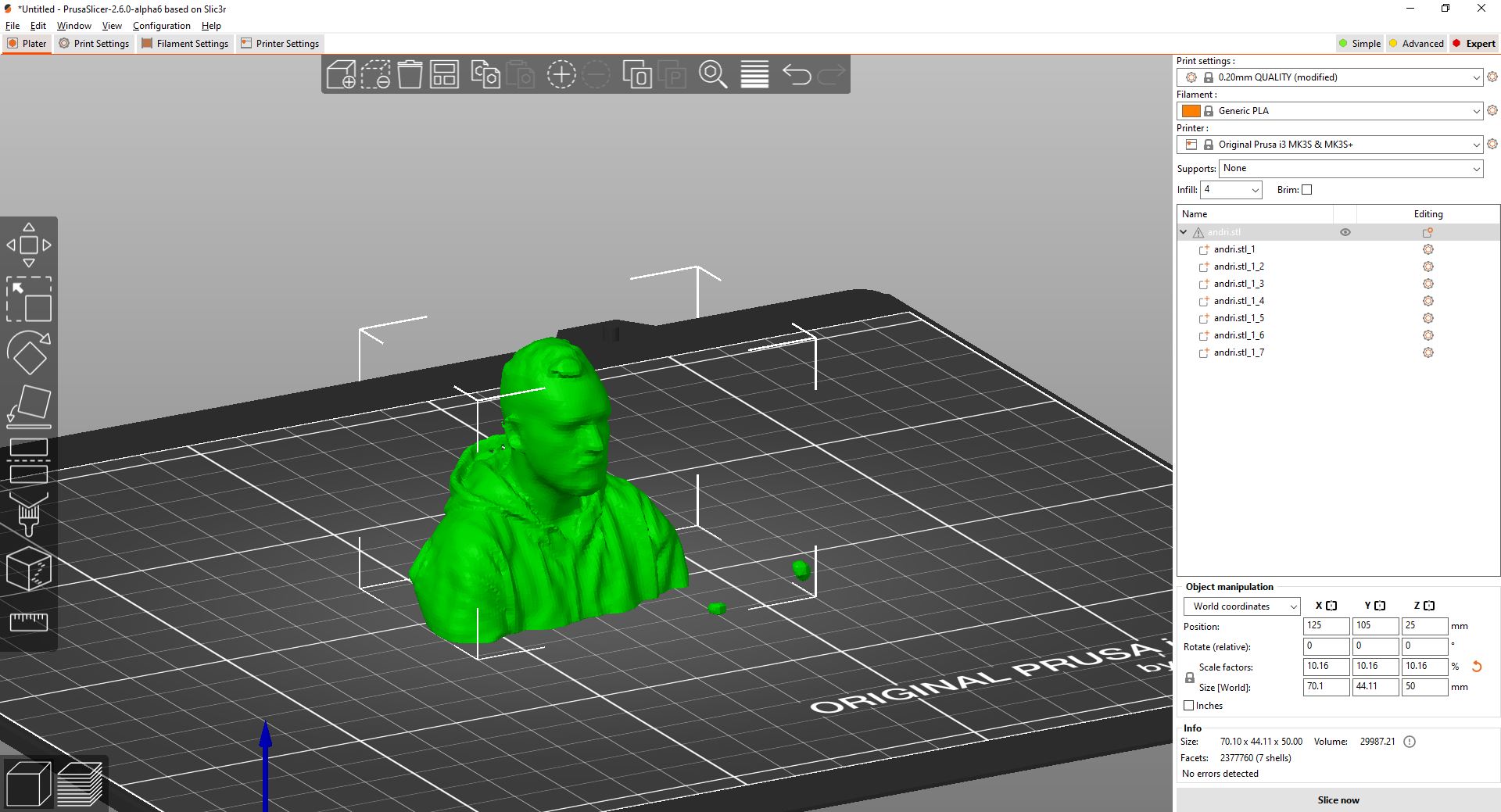Click the Size Z input field

point(1424,687)
